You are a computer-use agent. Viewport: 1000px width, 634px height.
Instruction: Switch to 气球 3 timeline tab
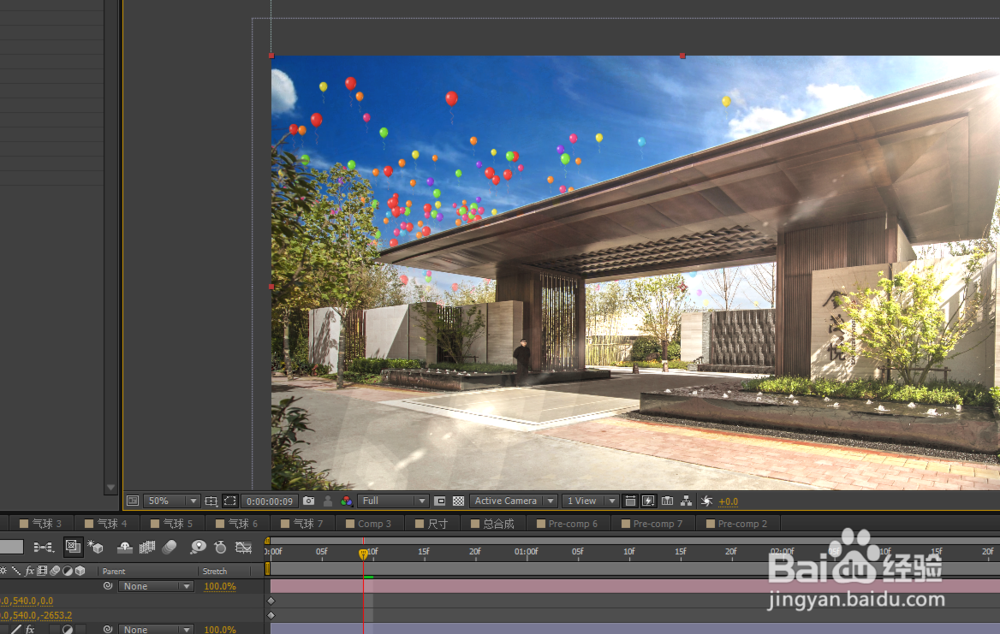pos(41,524)
